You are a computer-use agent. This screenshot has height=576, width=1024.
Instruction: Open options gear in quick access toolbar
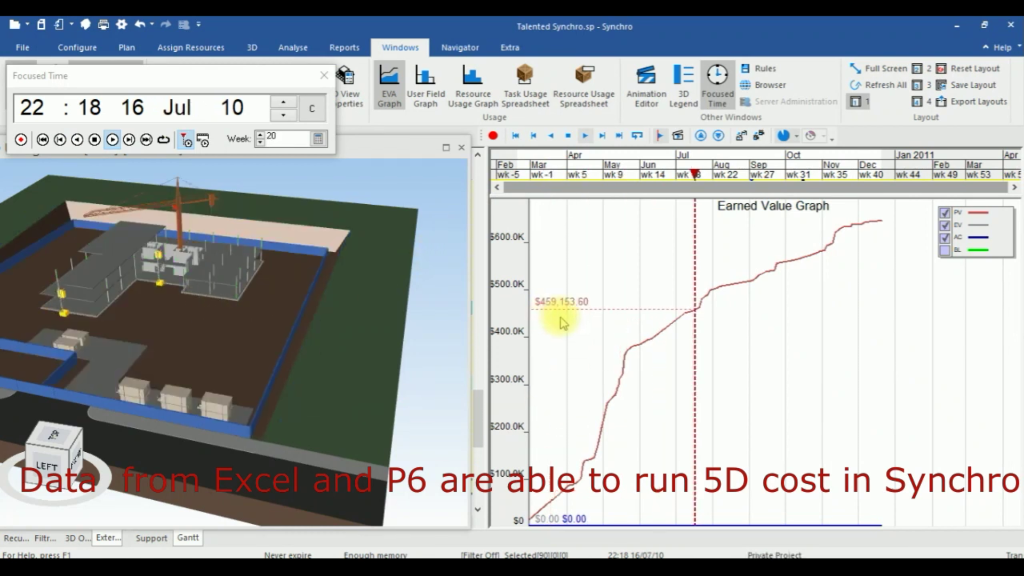coord(121,25)
